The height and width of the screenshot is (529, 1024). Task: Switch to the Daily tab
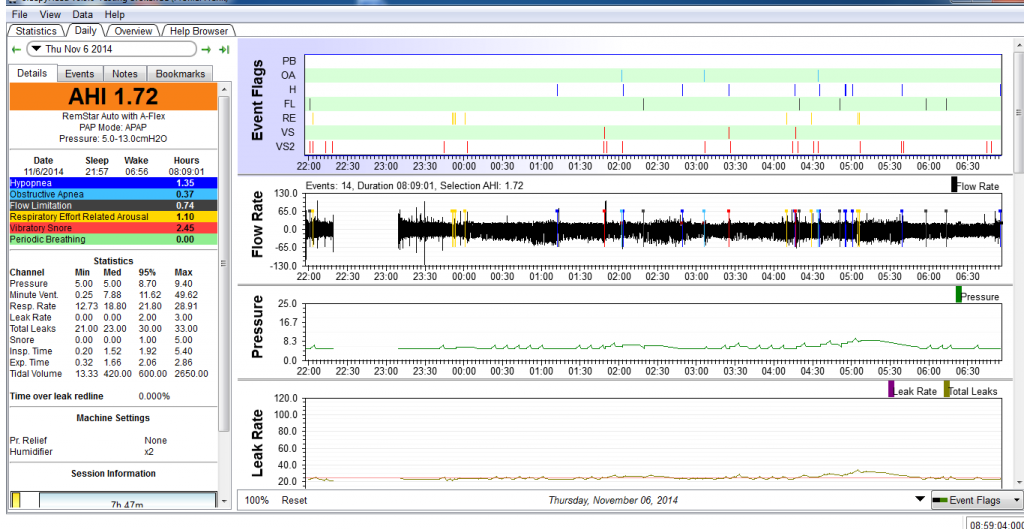click(86, 30)
